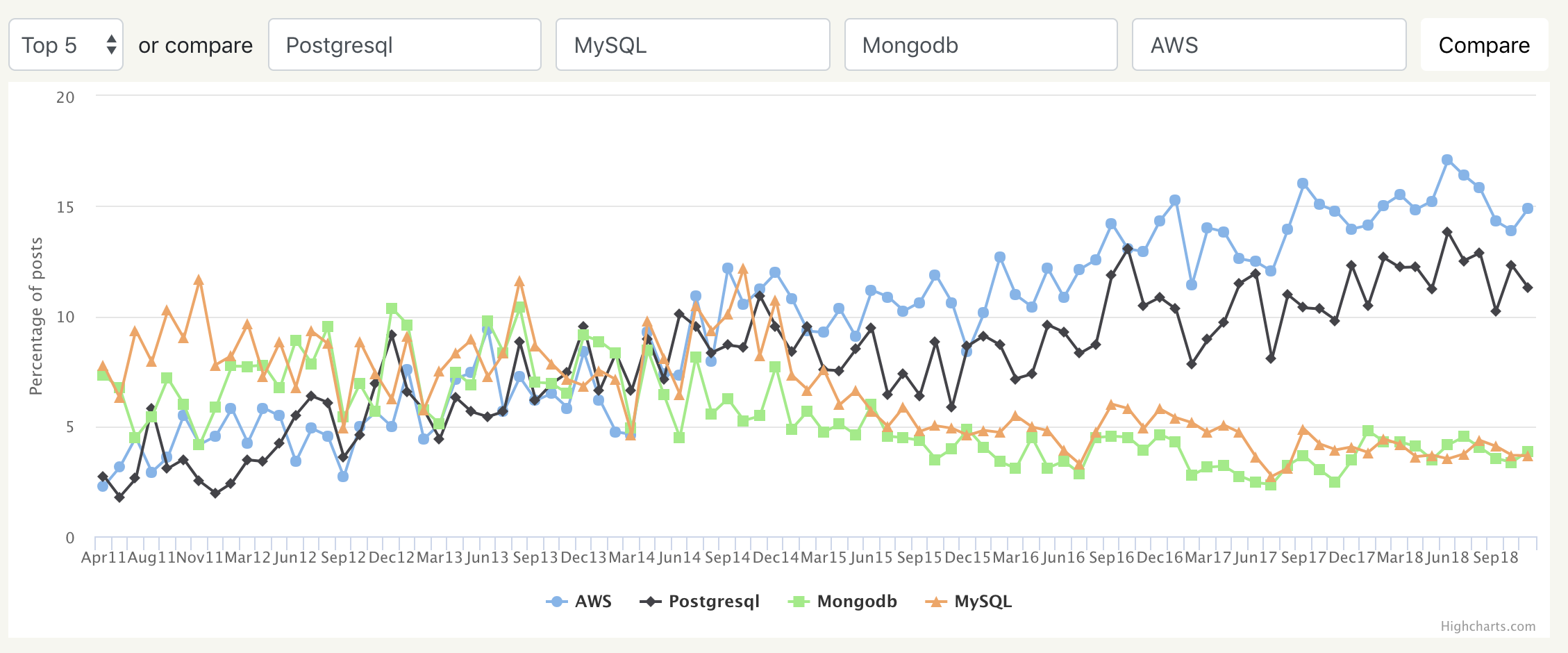Open the Highcharts.com credit link
The height and width of the screenshot is (653, 1568).
pyautogui.click(x=1487, y=626)
